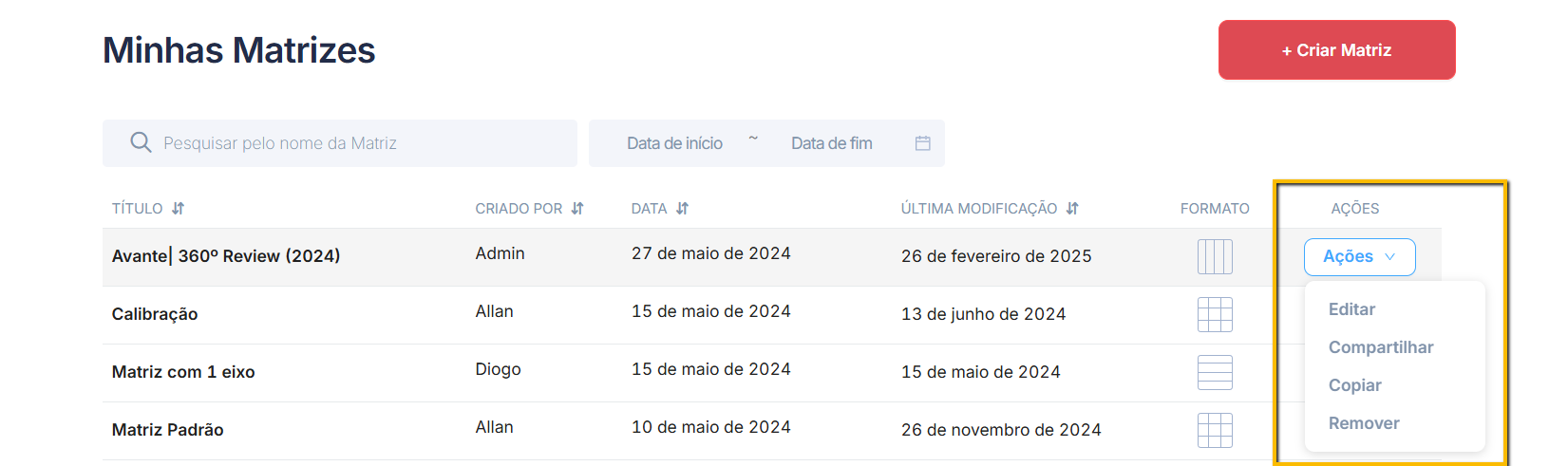Sort by Criado Por column arrows
1568x466 pixels.
(577, 209)
